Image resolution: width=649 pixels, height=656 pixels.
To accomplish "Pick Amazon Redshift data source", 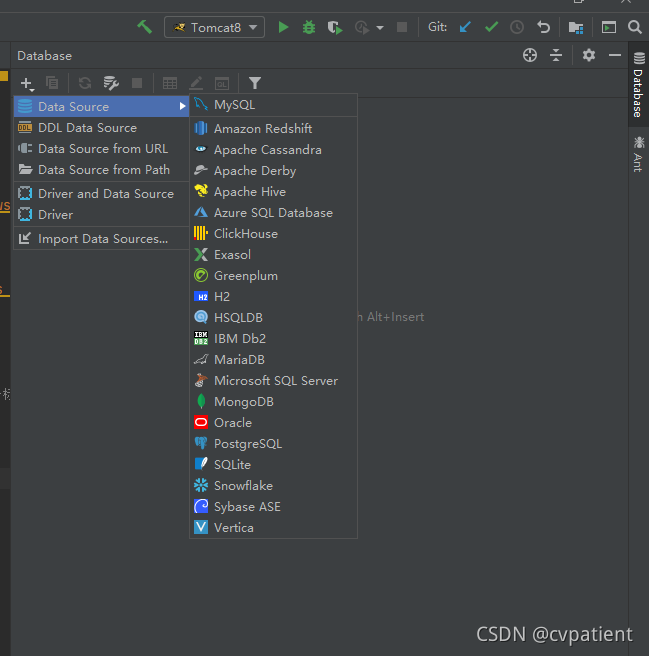I will click(274, 128).
